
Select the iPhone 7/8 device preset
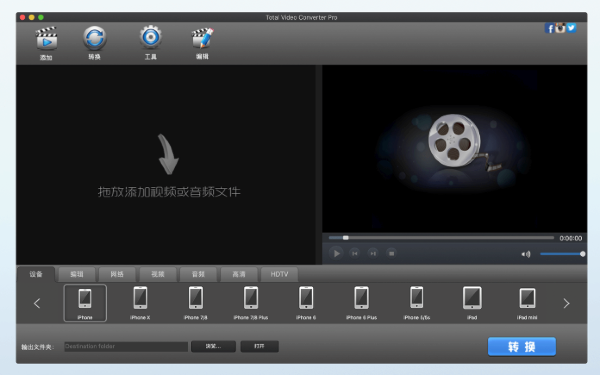(196, 303)
